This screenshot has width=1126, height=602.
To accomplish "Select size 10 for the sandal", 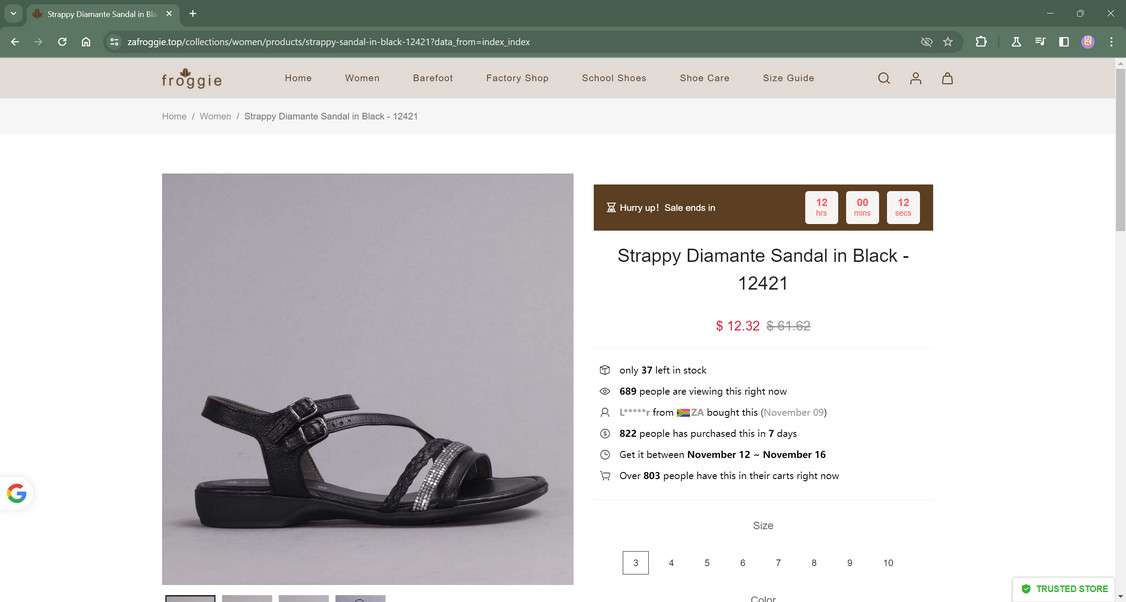I will pos(887,563).
